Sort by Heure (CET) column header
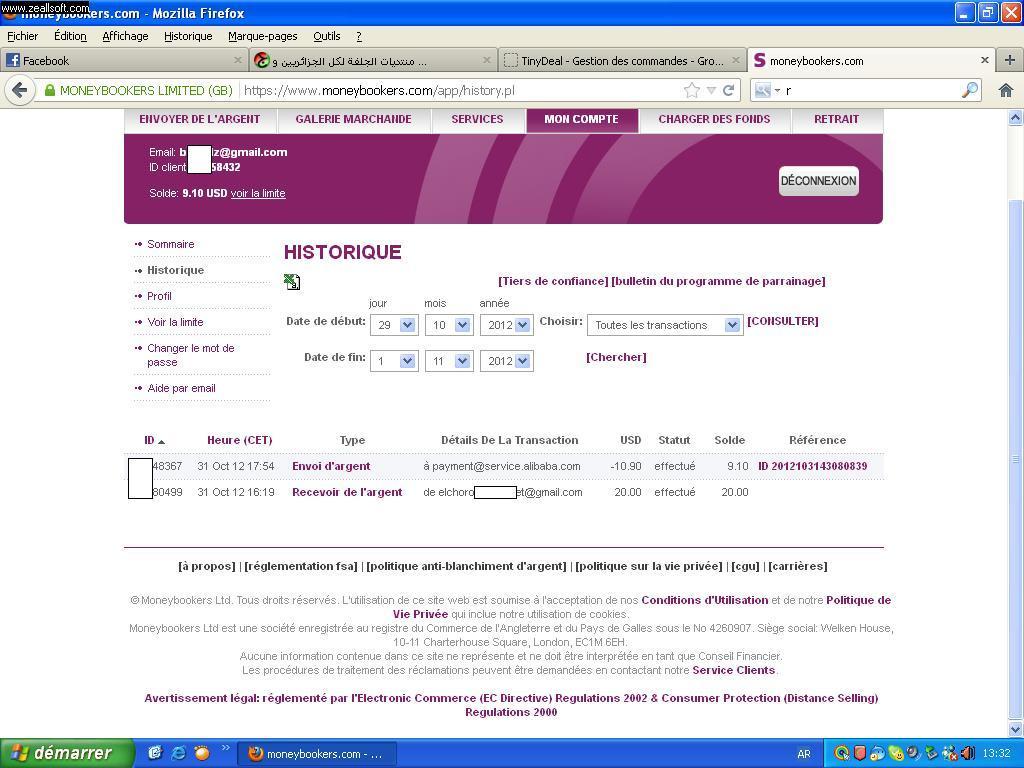The image size is (1024, 768). (240, 440)
